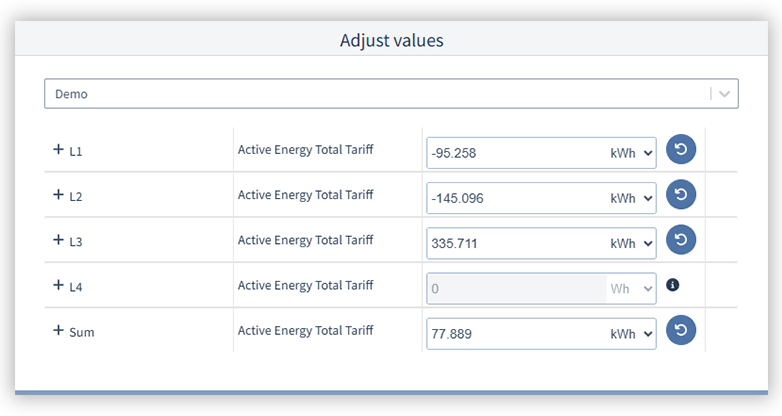Reset the Sum energy value
This screenshot has width=782, height=416.
[x=680, y=330]
